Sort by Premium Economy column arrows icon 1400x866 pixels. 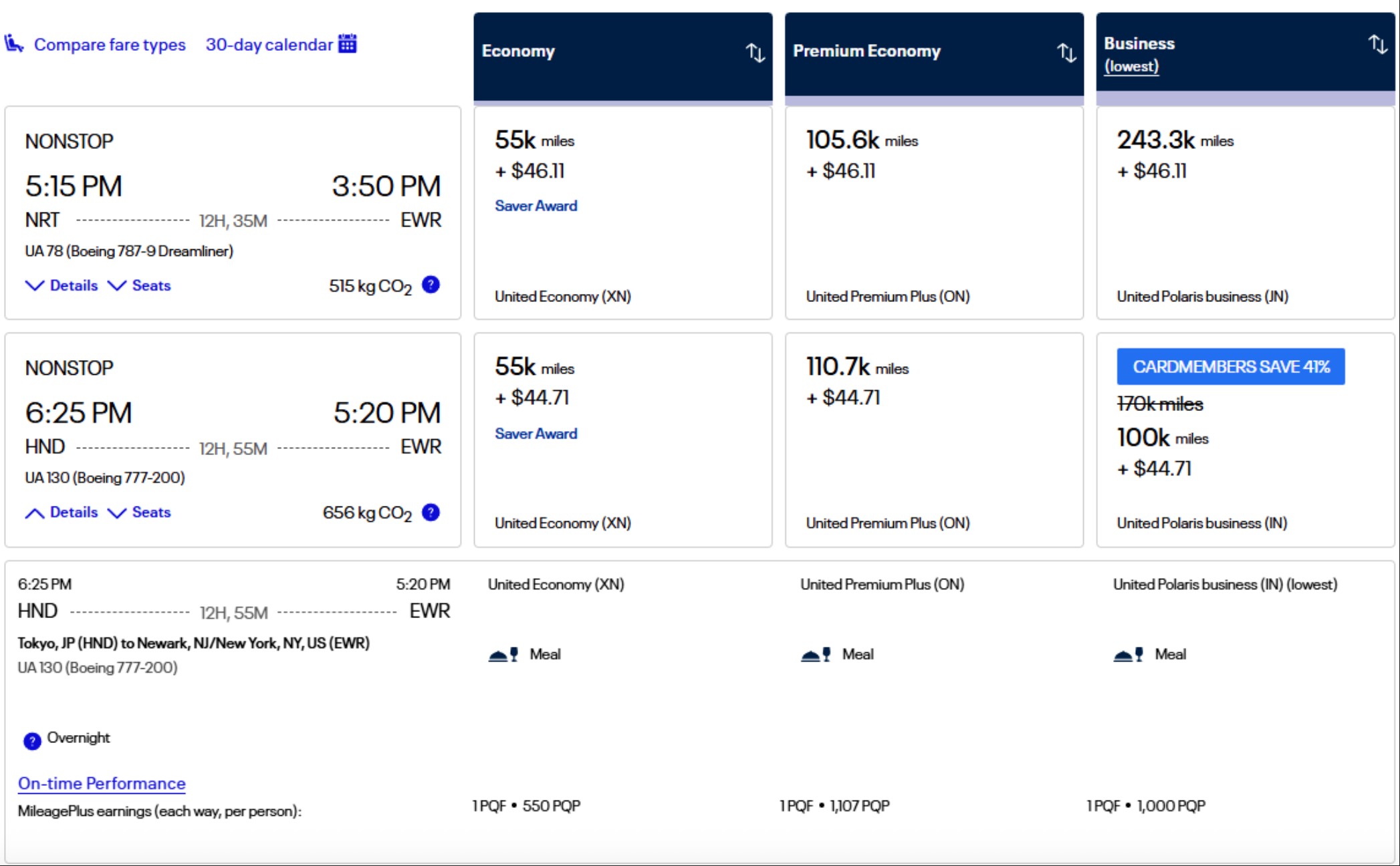(1067, 52)
